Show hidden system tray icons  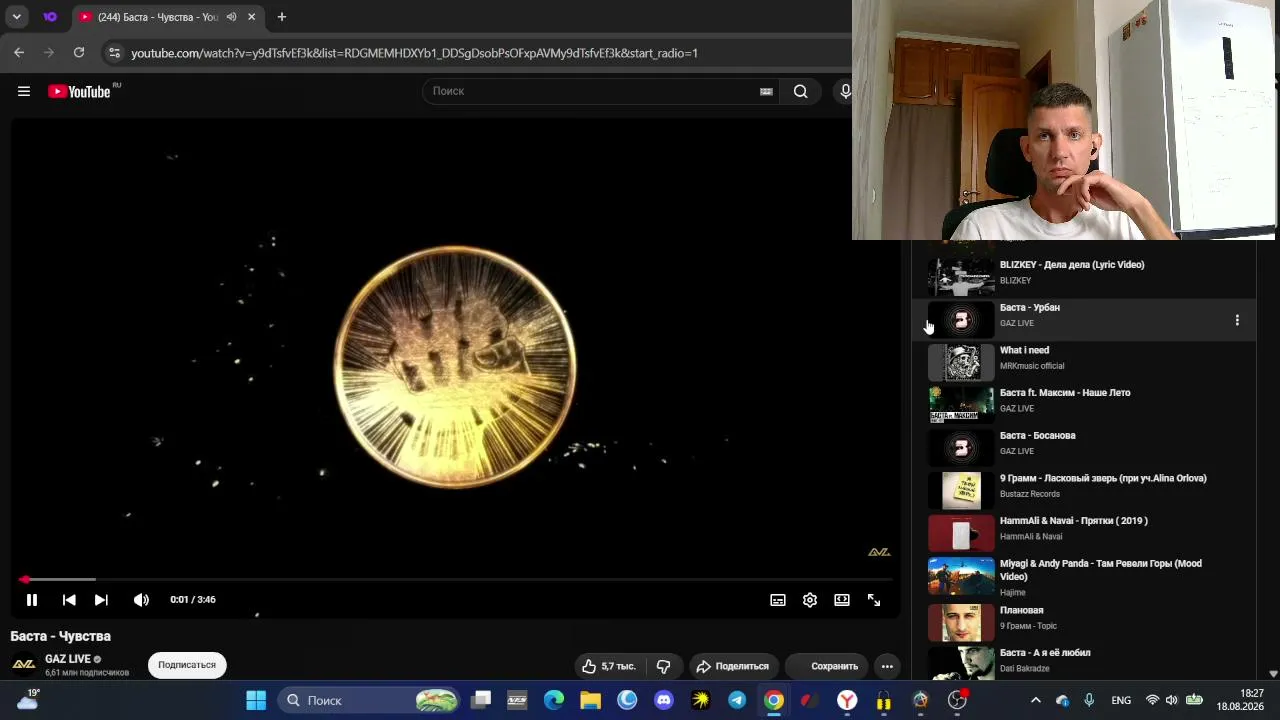pos(1036,701)
